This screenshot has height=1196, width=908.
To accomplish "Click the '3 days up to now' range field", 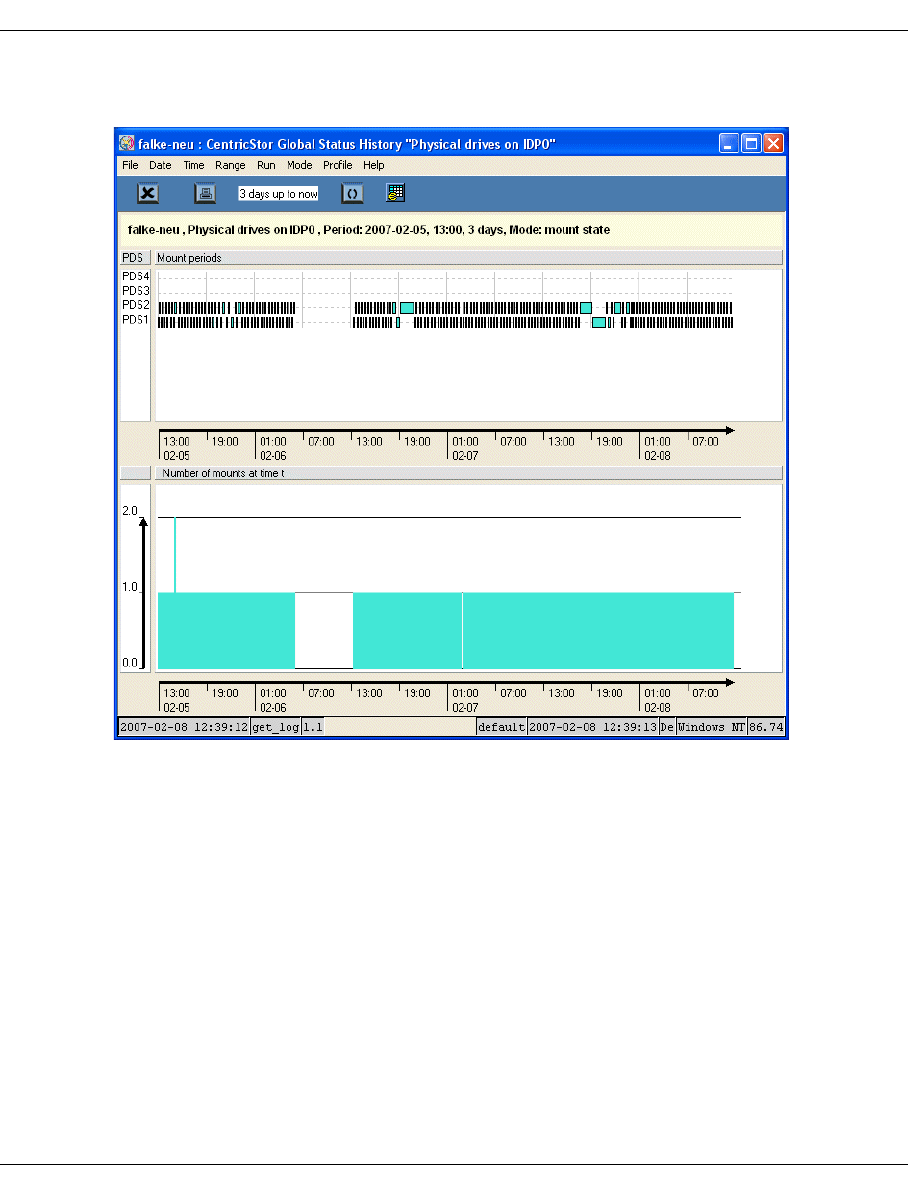I will (279, 194).
